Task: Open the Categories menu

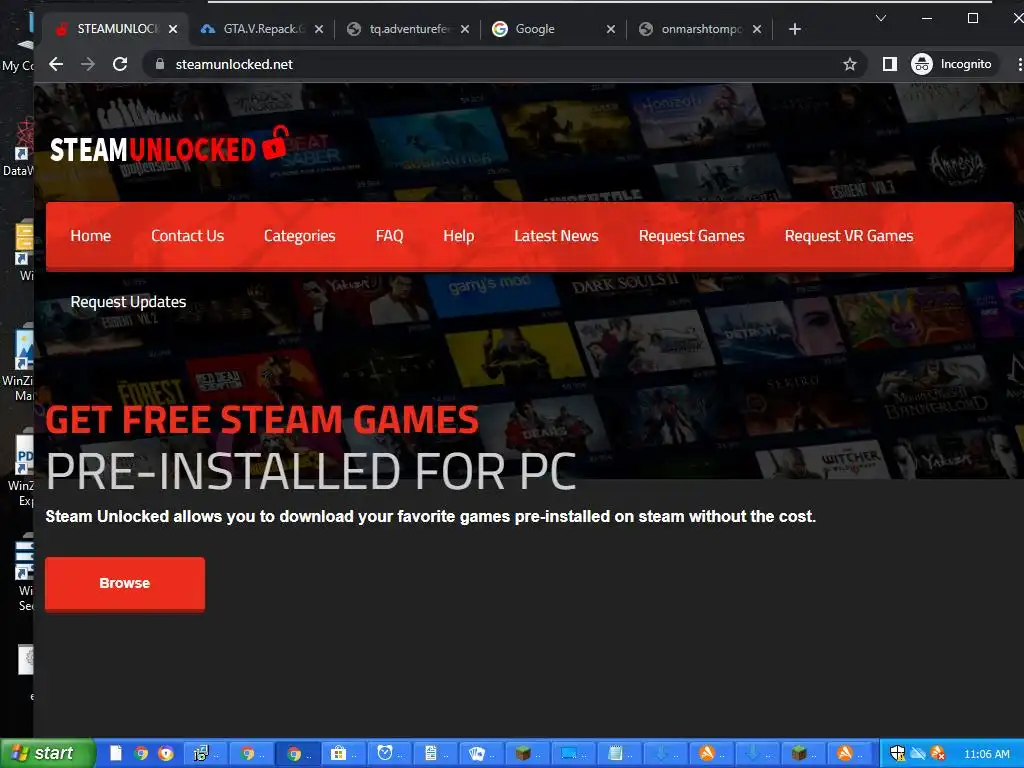Action: coord(300,236)
